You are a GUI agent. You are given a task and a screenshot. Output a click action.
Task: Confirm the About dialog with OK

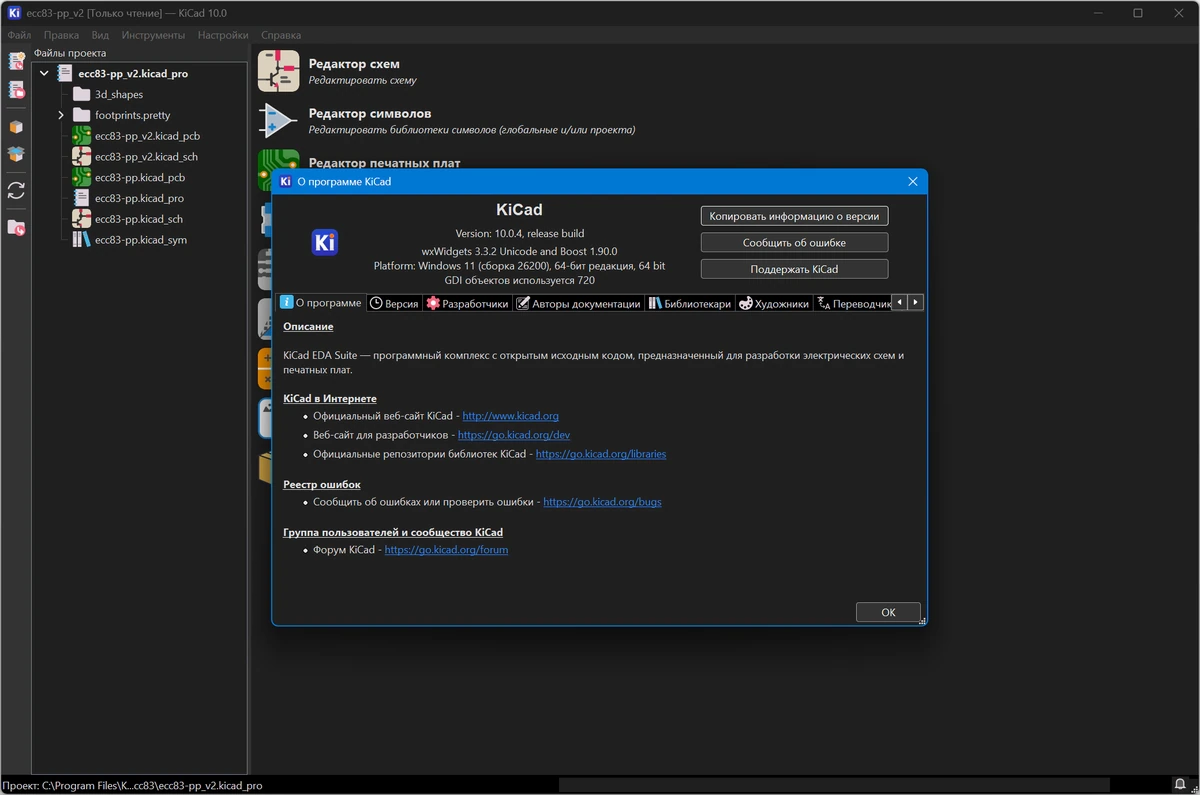(888, 612)
